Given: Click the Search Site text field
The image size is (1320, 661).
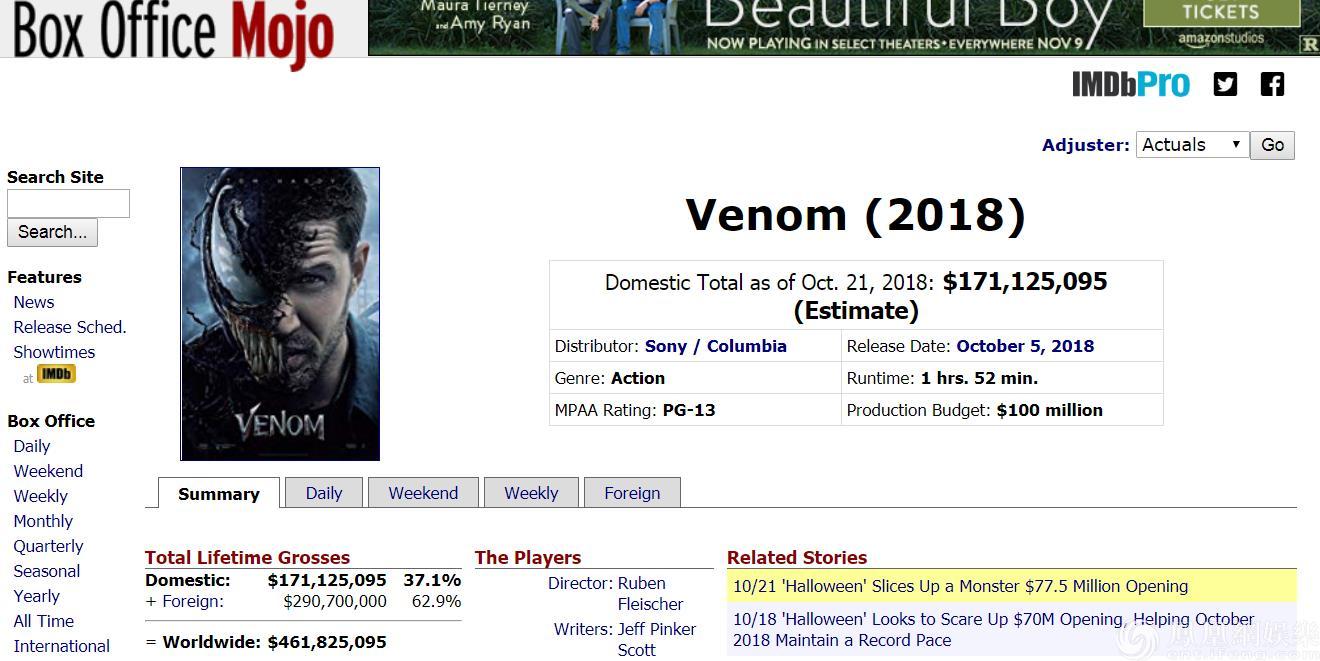Looking at the screenshot, I should [x=68, y=204].
